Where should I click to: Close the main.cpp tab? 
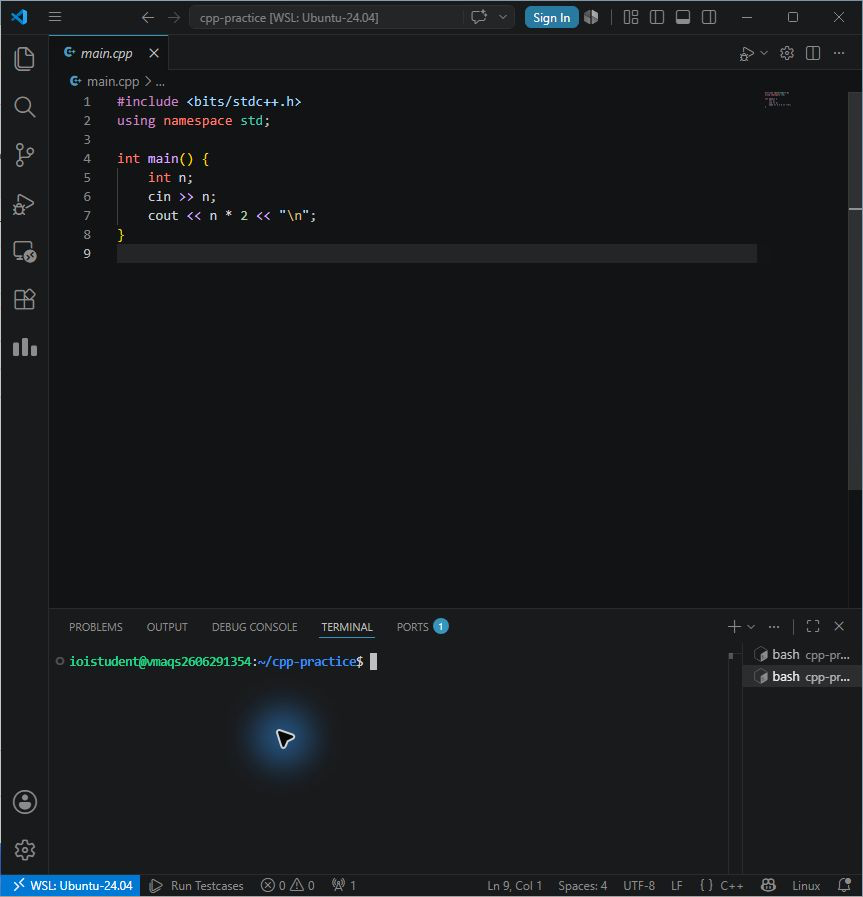click(154, 53)
